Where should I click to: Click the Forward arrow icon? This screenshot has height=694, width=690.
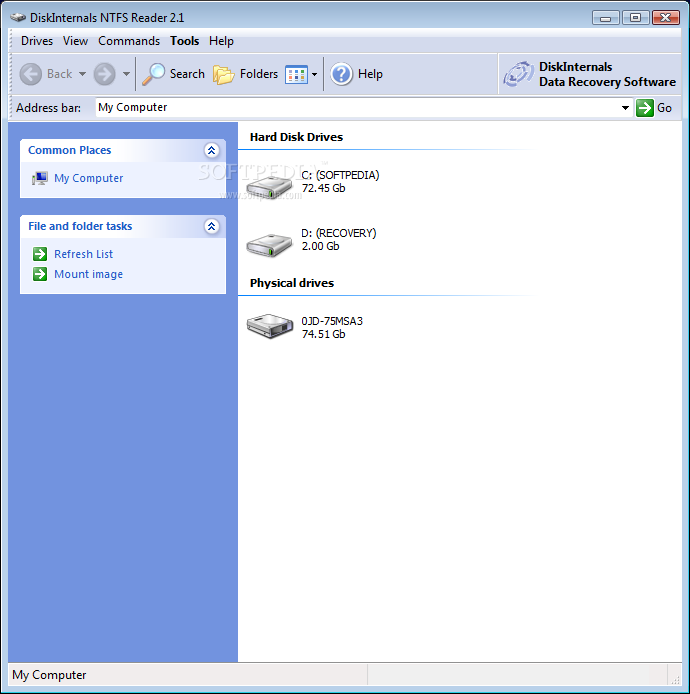[104, 74]
